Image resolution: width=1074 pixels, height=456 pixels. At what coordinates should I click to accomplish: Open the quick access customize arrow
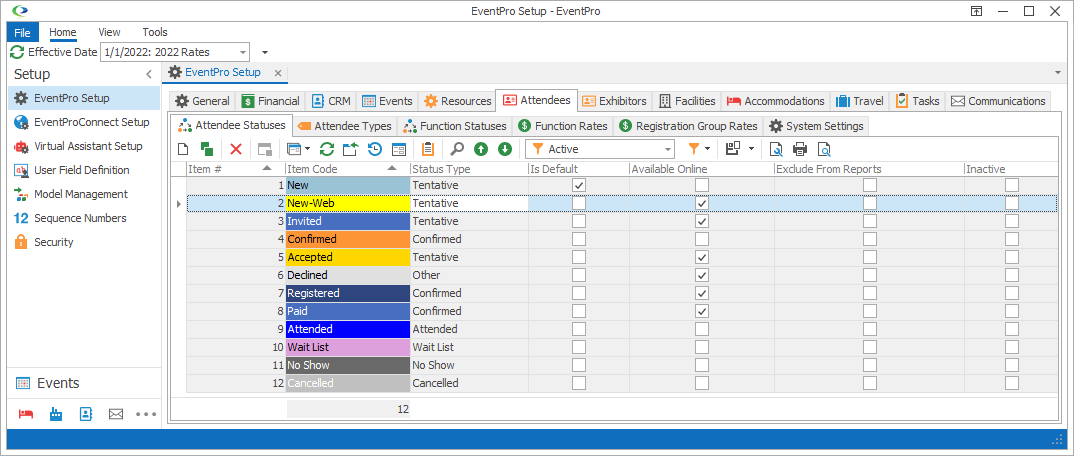coord(265,53)
